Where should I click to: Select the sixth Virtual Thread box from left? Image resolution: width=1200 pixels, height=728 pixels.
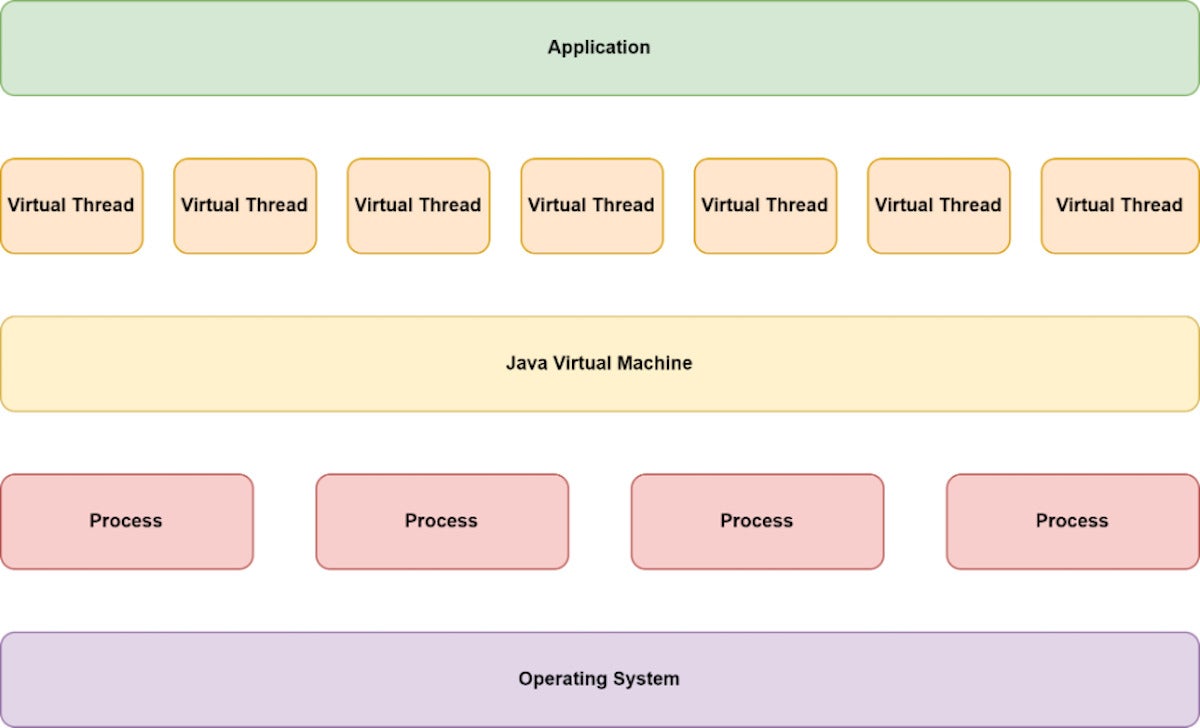[939, 206]
